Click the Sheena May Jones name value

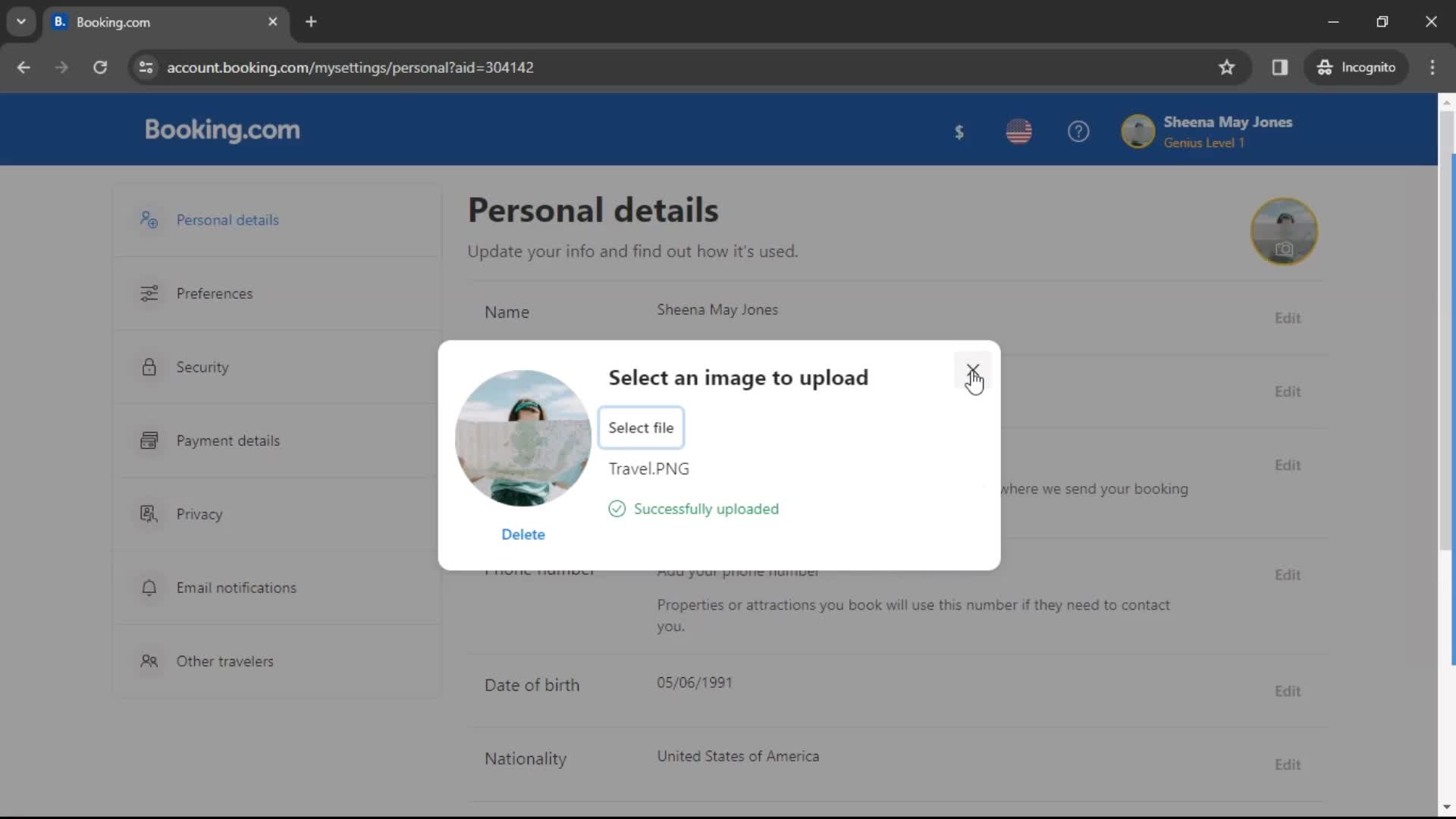tap(717, 309)
